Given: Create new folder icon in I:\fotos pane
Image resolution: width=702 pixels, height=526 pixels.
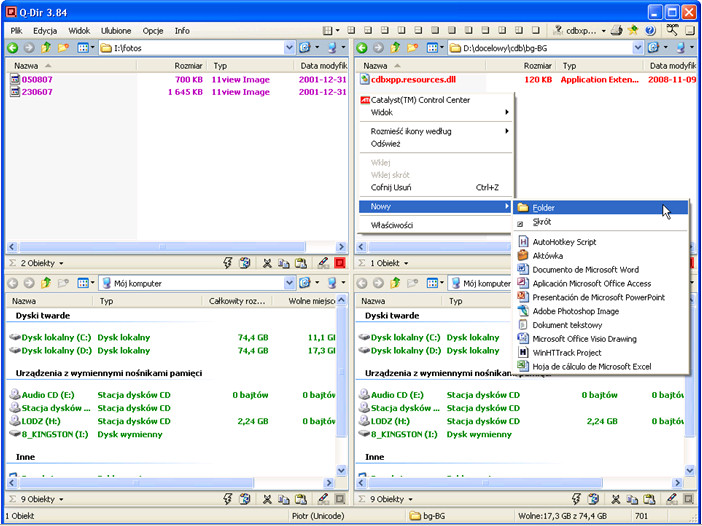Looking at the screenshot, I should (63, 47).
